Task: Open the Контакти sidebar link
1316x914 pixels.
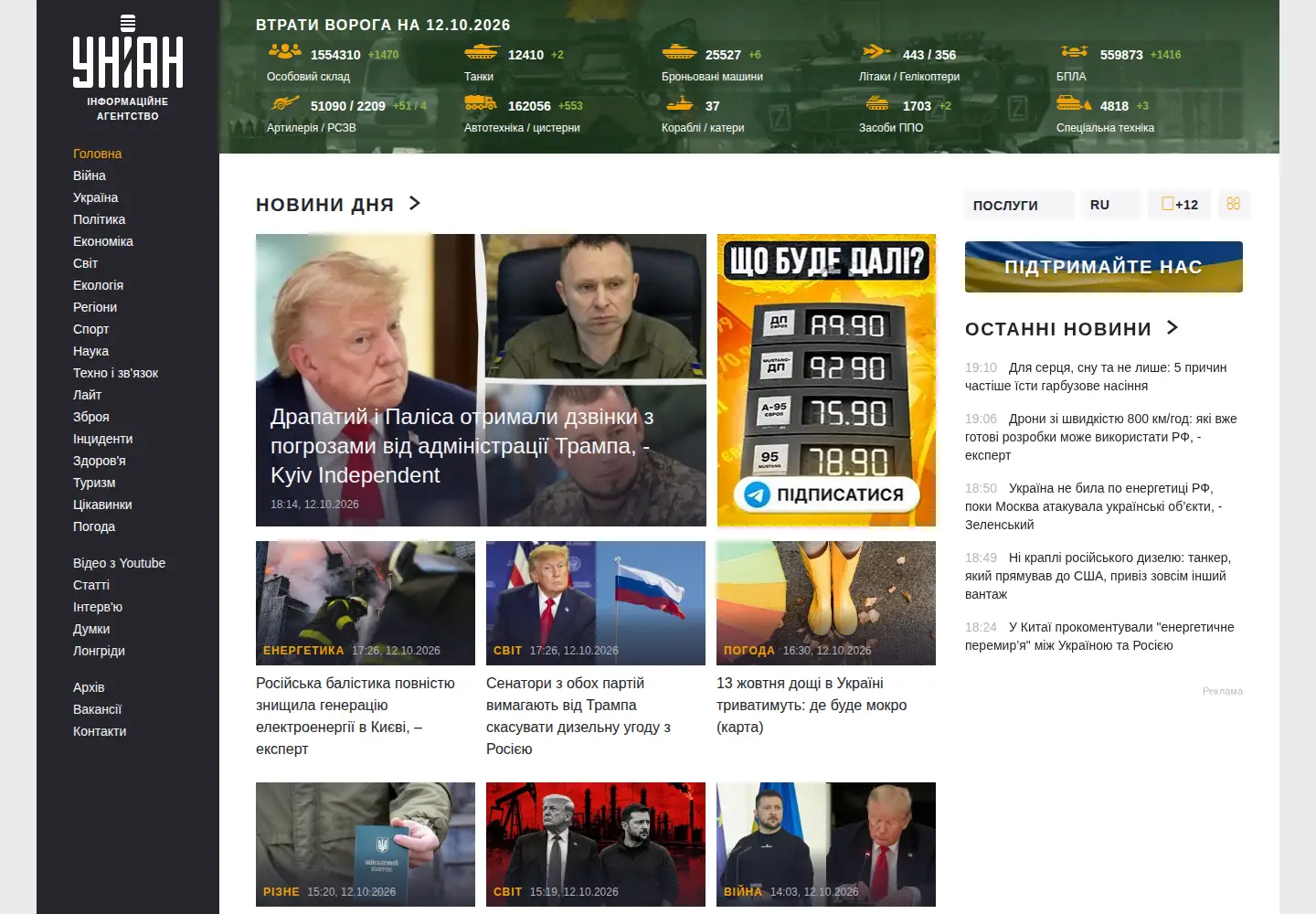Action: (100, 731)
